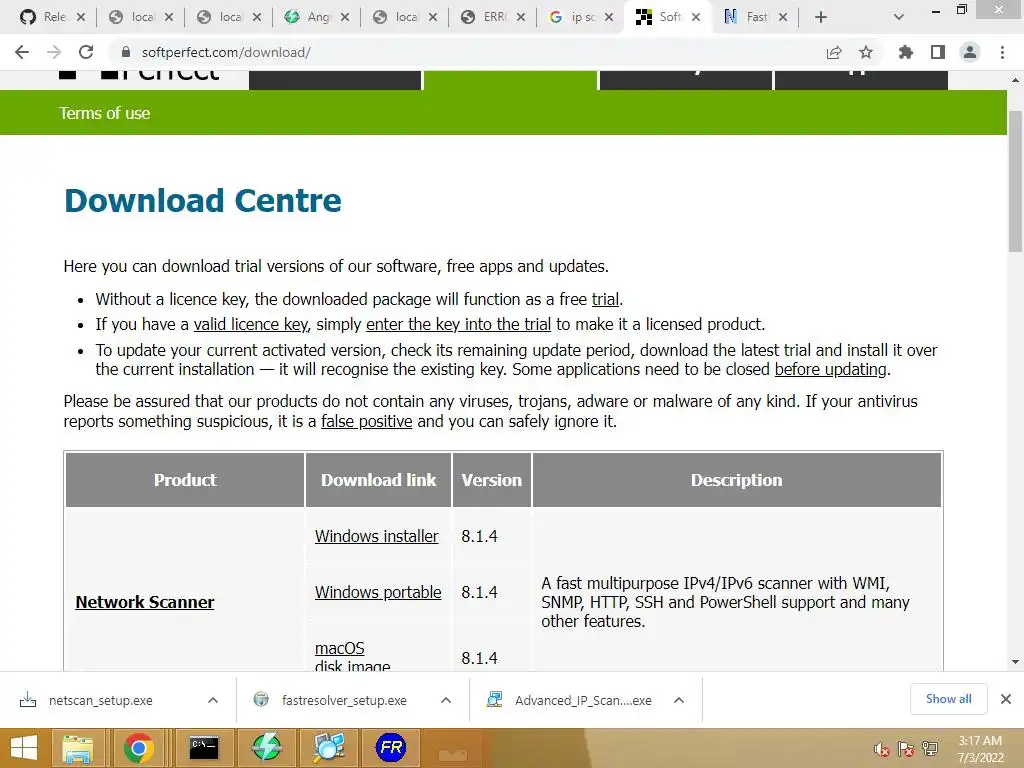
Task: Open File Explorer from the taskbar
Action: point(77,748)
